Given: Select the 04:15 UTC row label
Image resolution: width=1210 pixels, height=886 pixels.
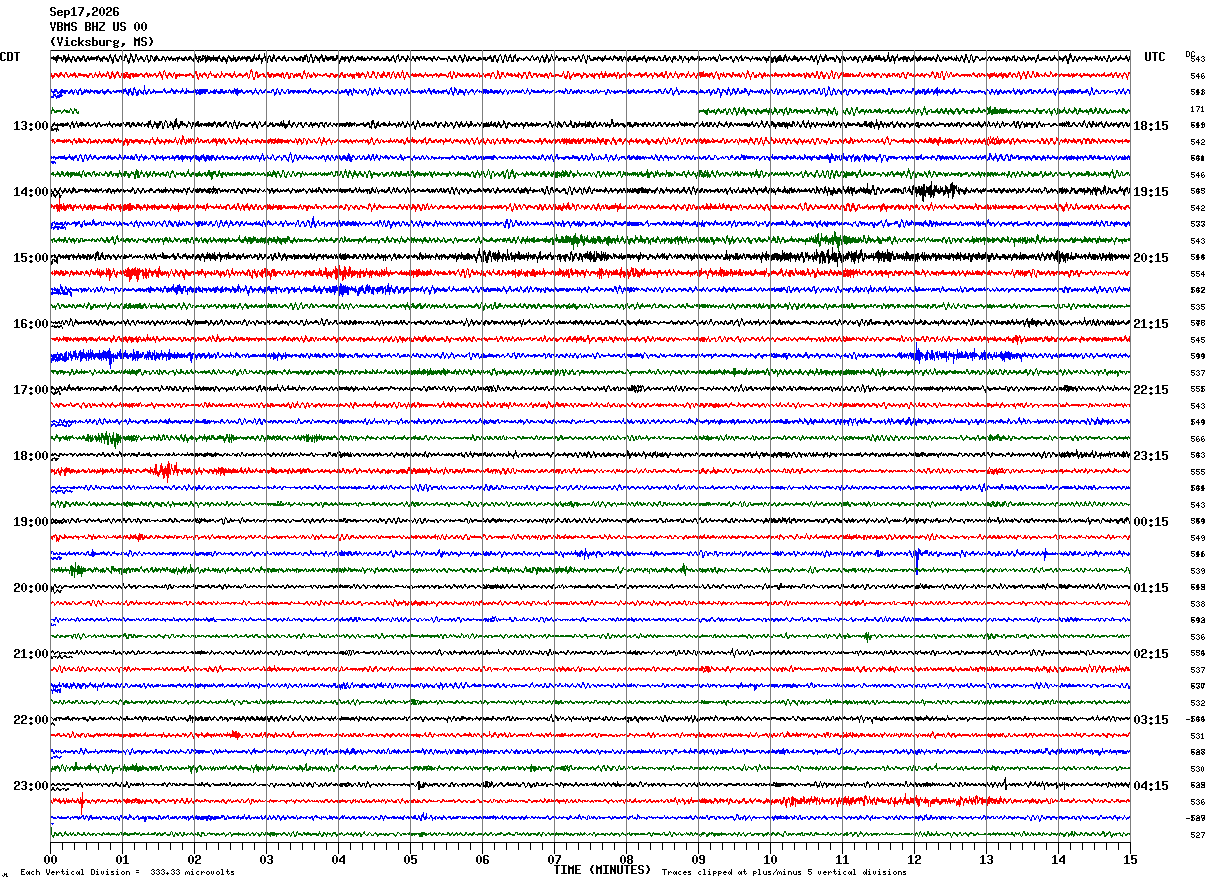Looking at the screenshot, I should click(1151, 786).
